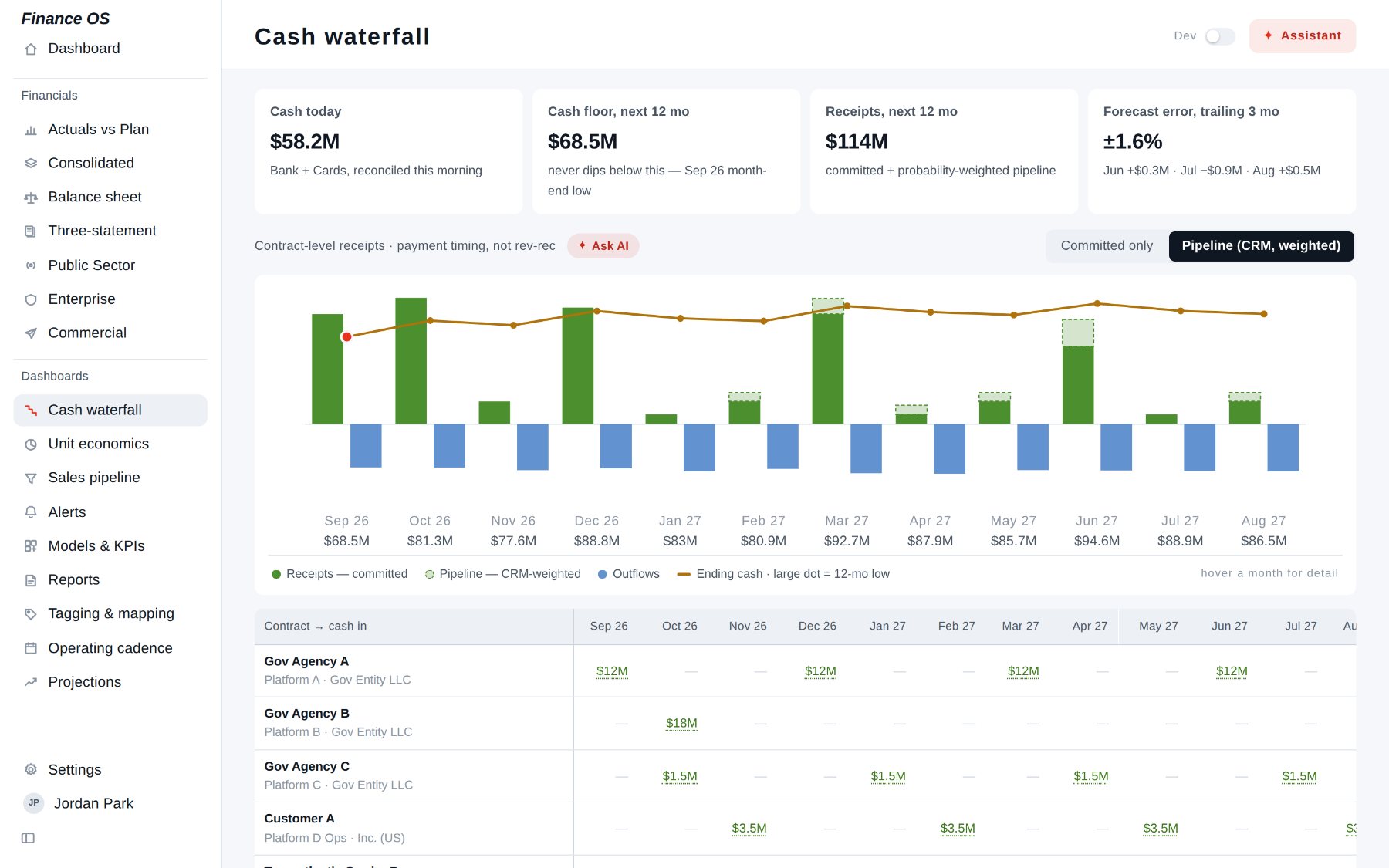Open Operating cadence
Screen dimensions: 1389x868
(110, 648)
